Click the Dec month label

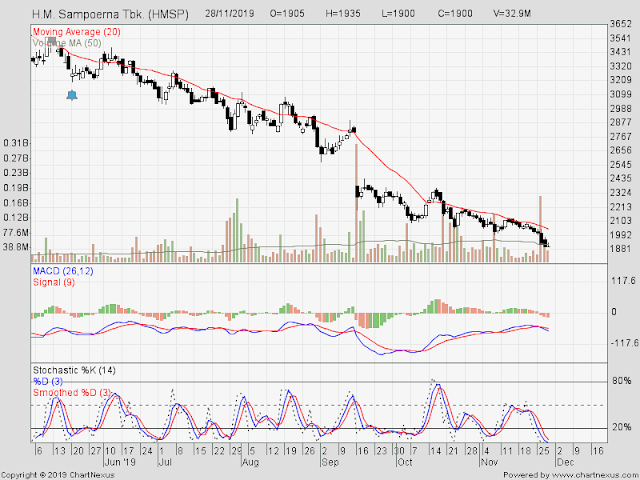(565, 462)
